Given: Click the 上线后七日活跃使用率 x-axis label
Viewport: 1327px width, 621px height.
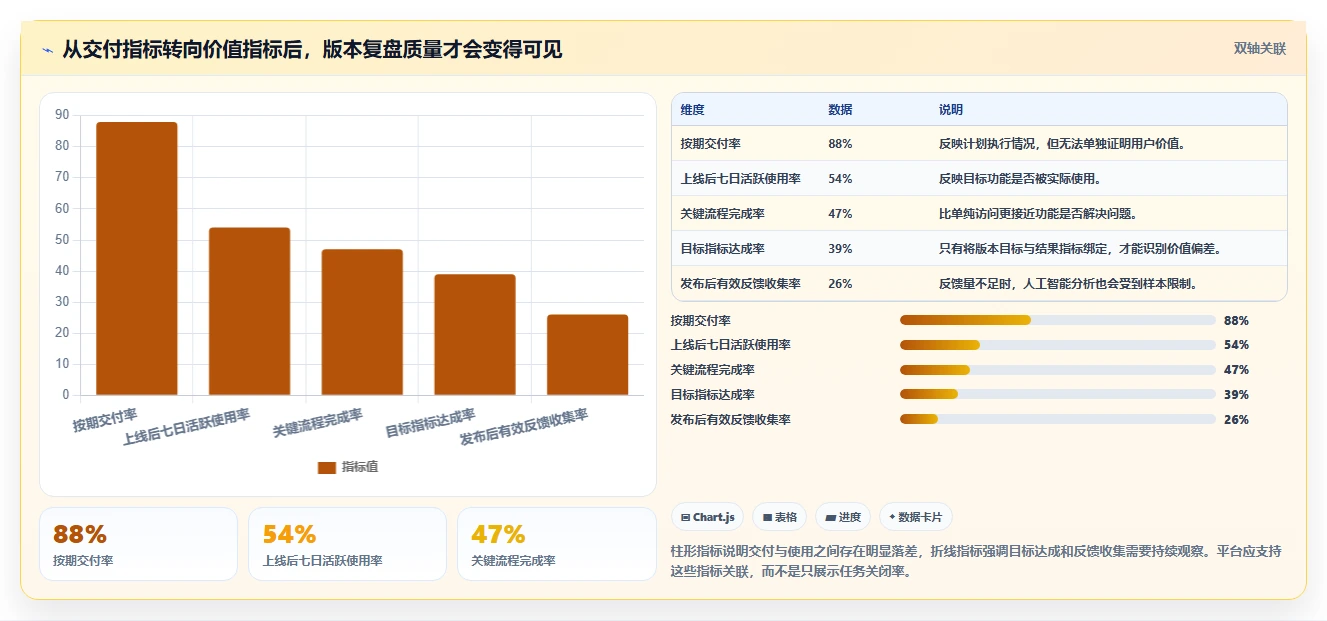Looking at the screenshot, I should (186, 427).
